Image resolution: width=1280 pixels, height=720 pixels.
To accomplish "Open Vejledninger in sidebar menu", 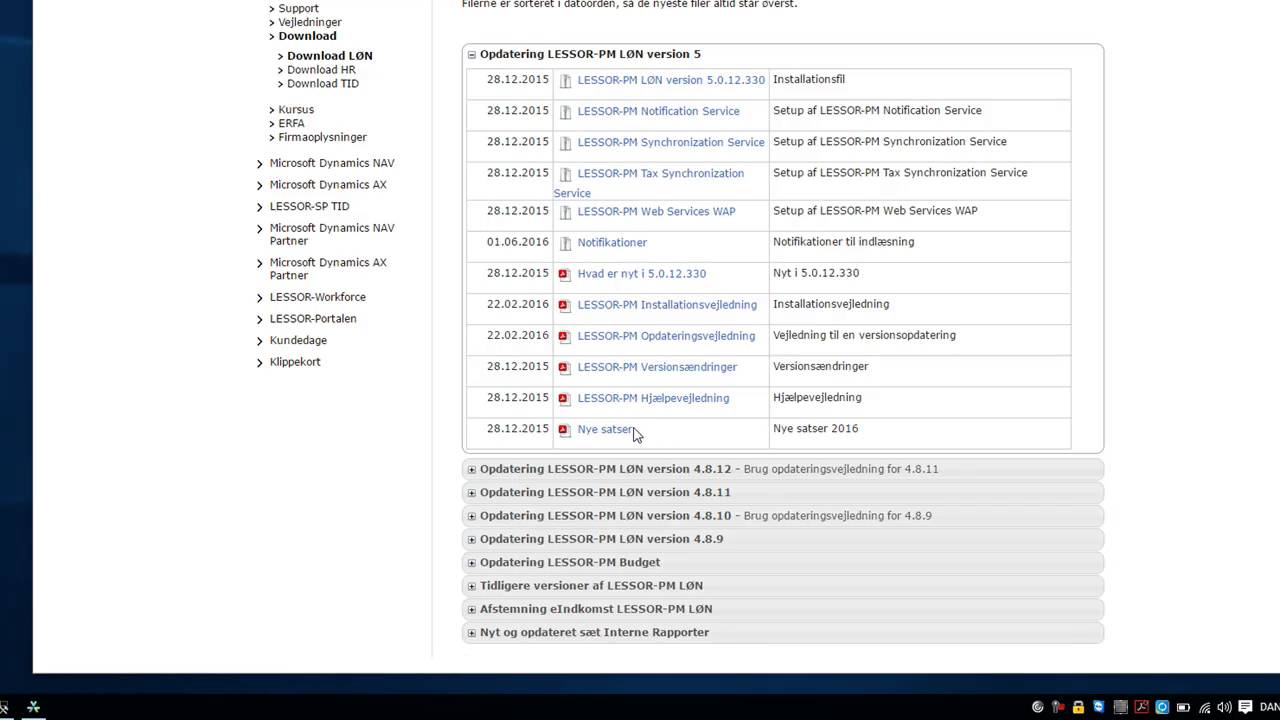I will pos(310,22).
